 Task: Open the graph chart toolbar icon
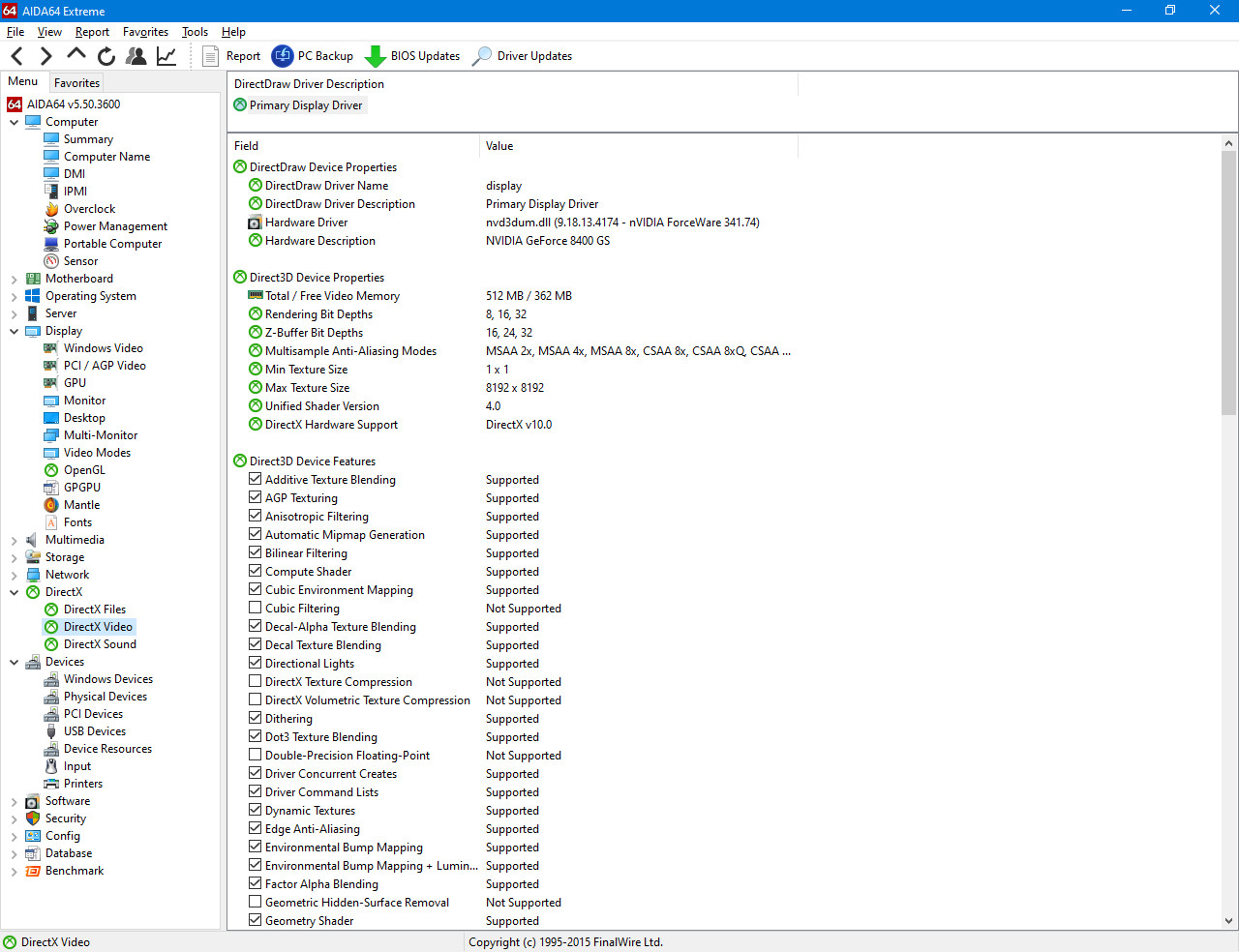pyautogui.click(x=166, y=56)
